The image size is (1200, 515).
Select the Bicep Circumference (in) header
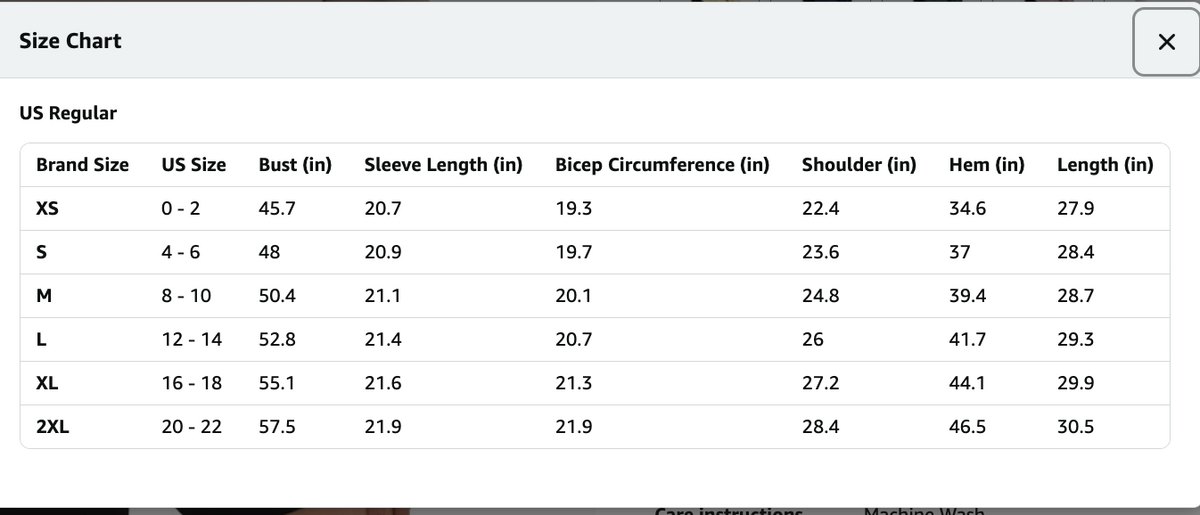point(662,165)
